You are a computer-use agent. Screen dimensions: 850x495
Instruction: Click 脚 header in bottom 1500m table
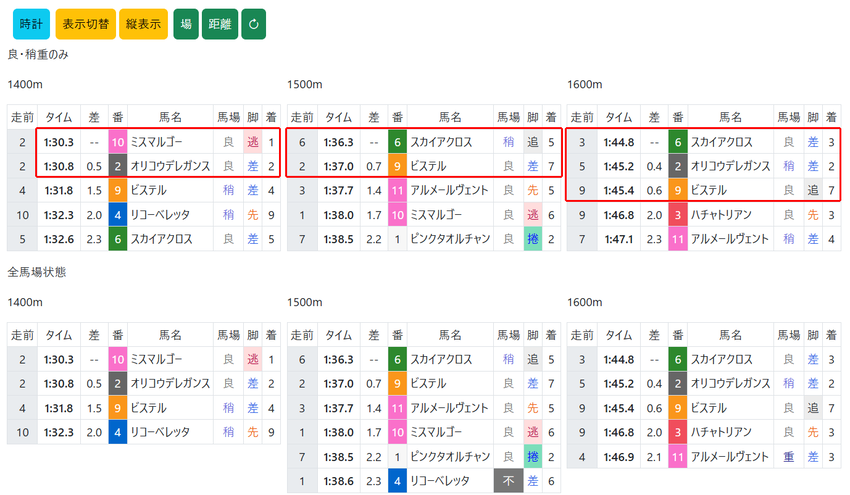(533, 335)
